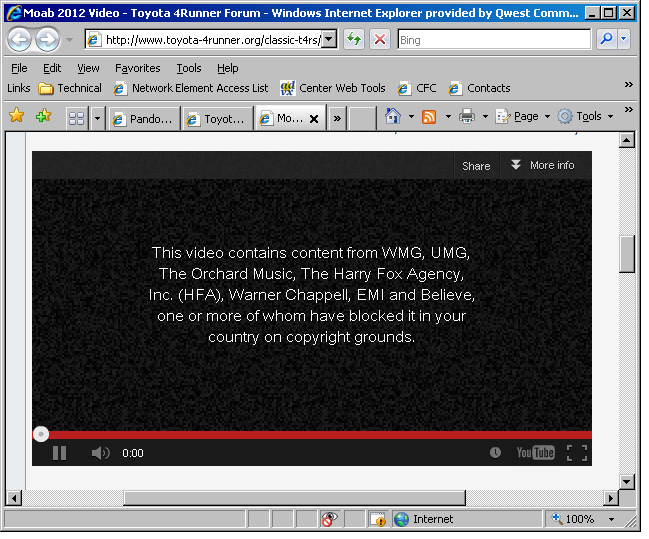This screenshot has width=649, height=539.
Task: Expand the Home button dropdown arrow
Action: 411,117
